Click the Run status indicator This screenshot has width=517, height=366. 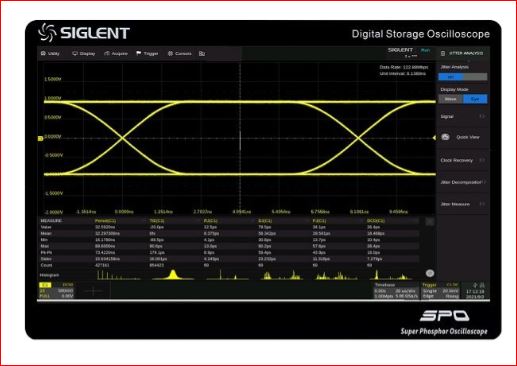coord(425,50)
